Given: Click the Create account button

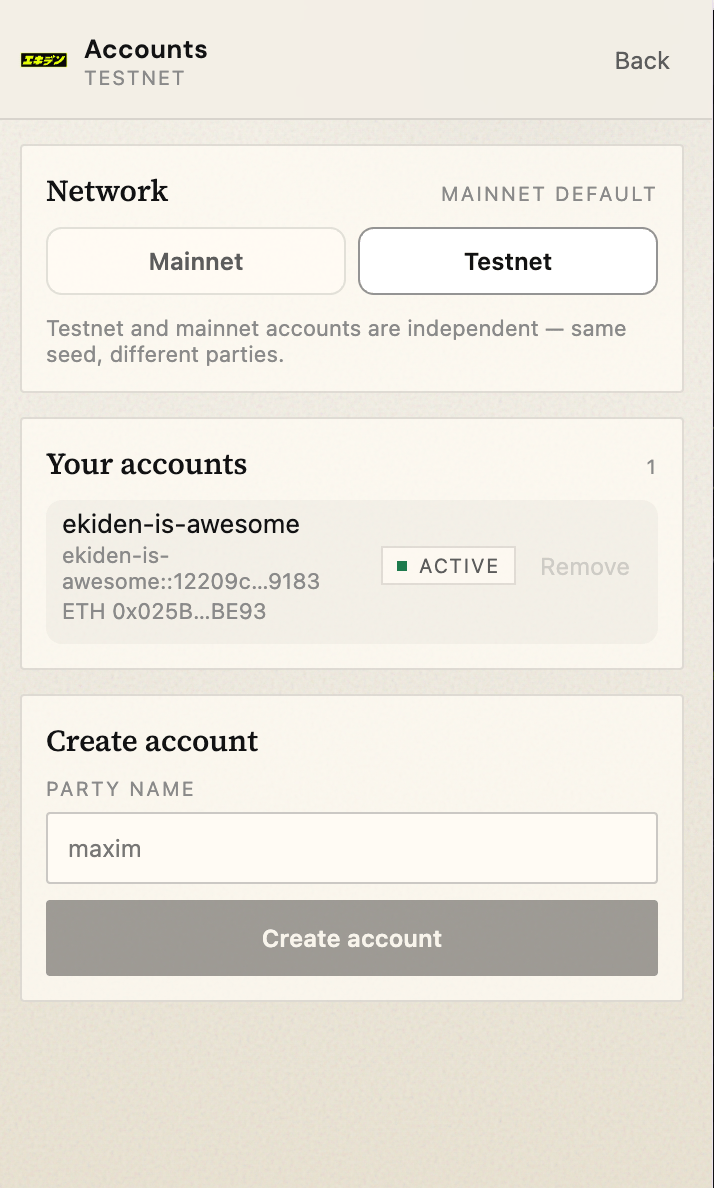Looking at the screenshot, I should pyautogui.click(x=352, y=938).
